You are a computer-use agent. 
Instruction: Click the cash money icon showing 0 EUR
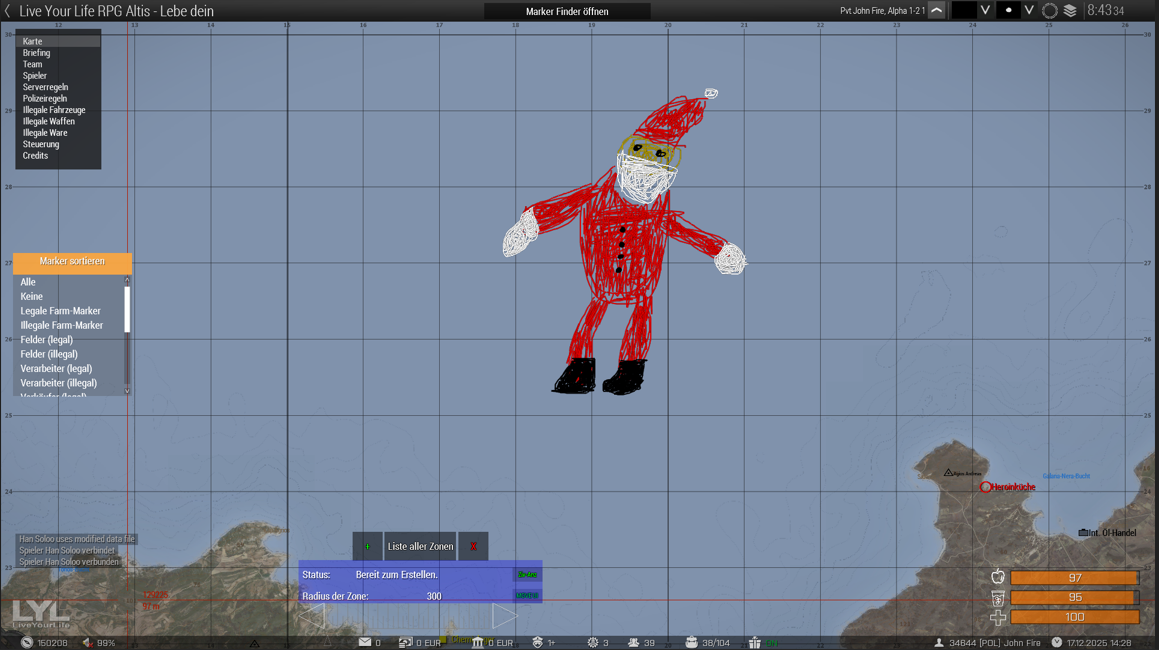click(405, 643)
